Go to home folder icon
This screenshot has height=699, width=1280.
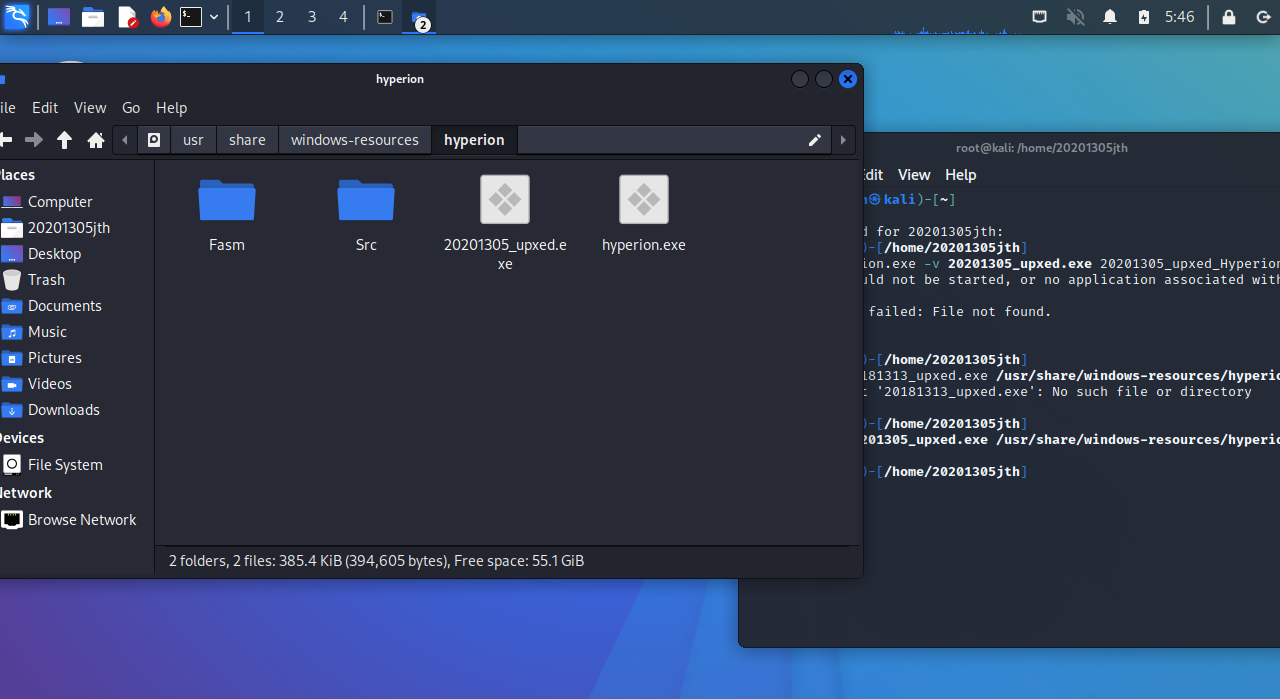[x=96, y=140]
